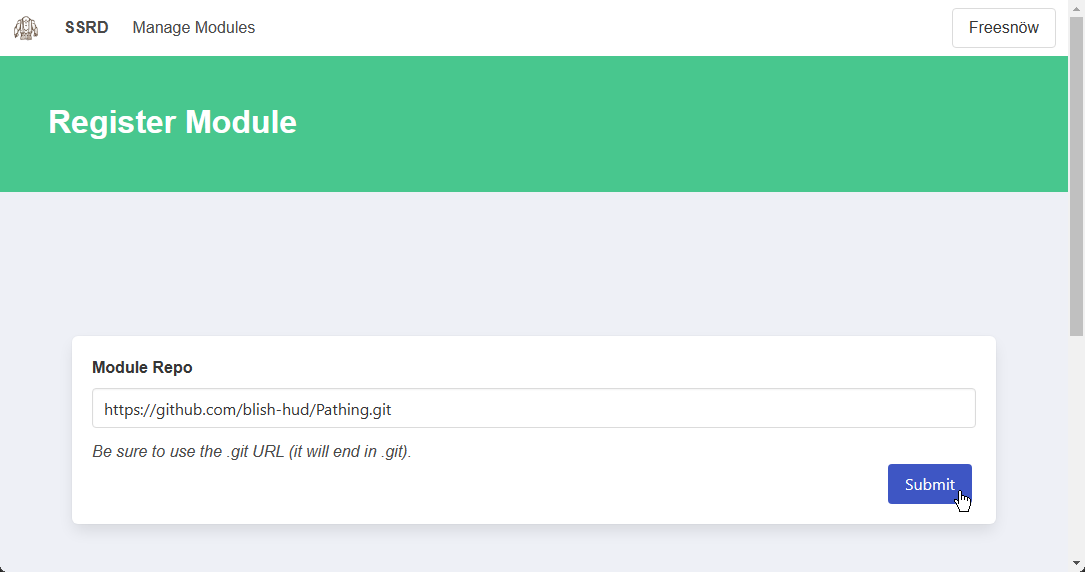Click the .git URL hint text
Screen dimensions: 1085x572
tap(252, 452)
